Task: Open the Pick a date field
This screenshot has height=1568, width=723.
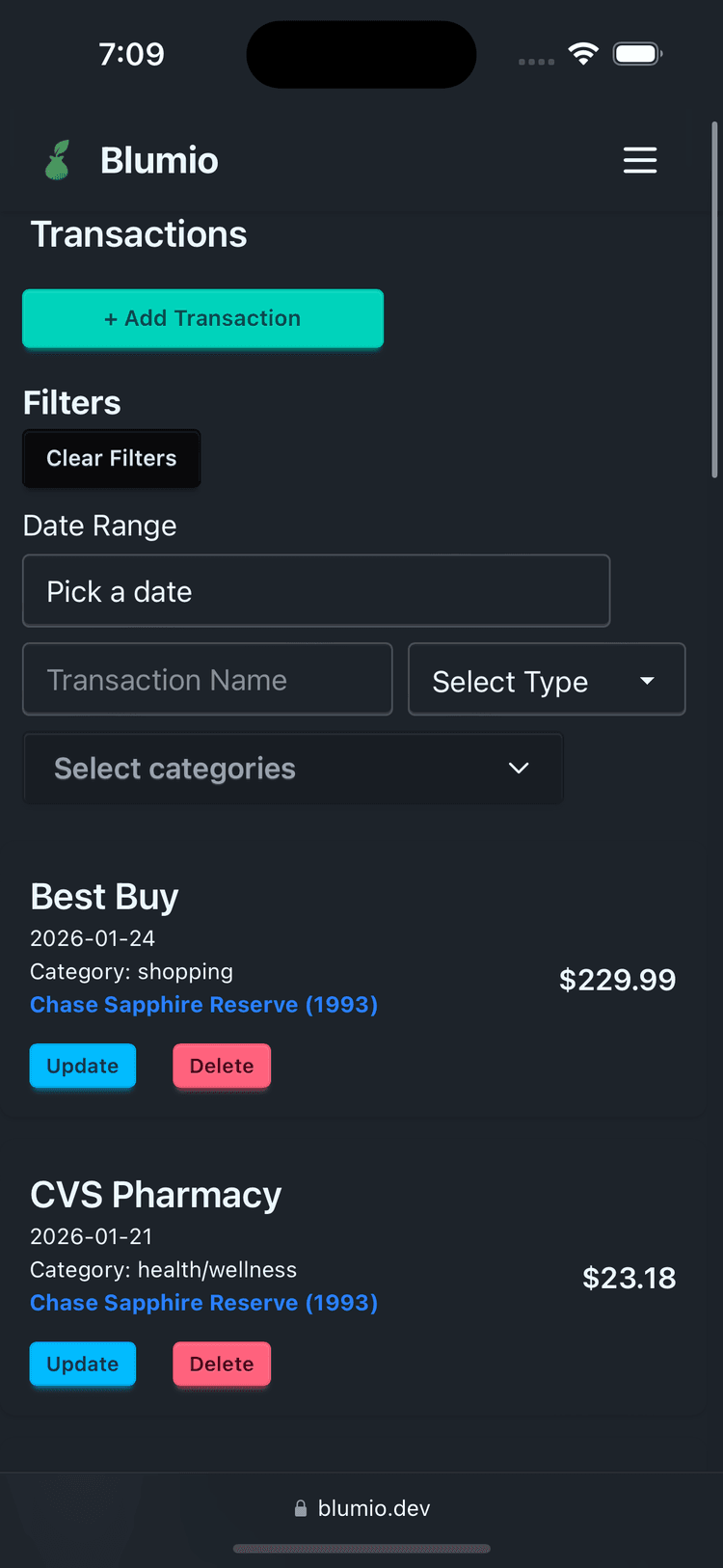Action: click(x=316, y=590)
